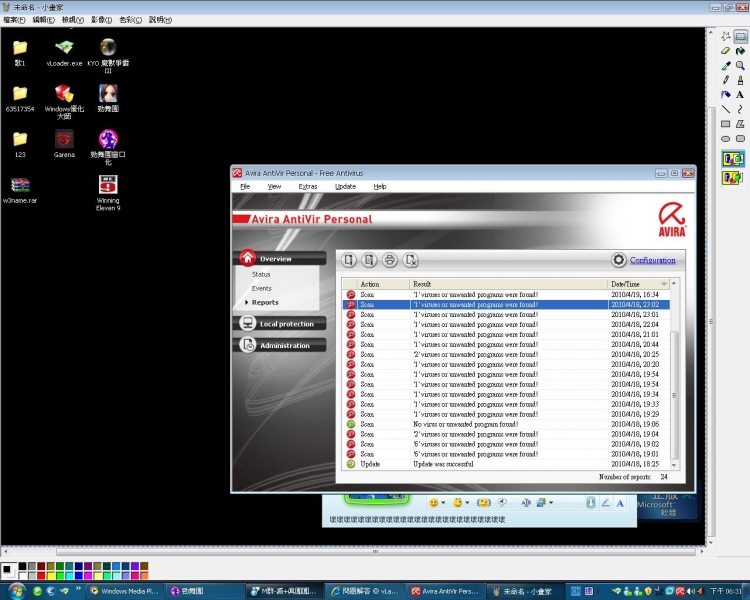The image size is (750, 600).
Task: Expand the Reports arrow in Avira sidebar
Action: 246,302
